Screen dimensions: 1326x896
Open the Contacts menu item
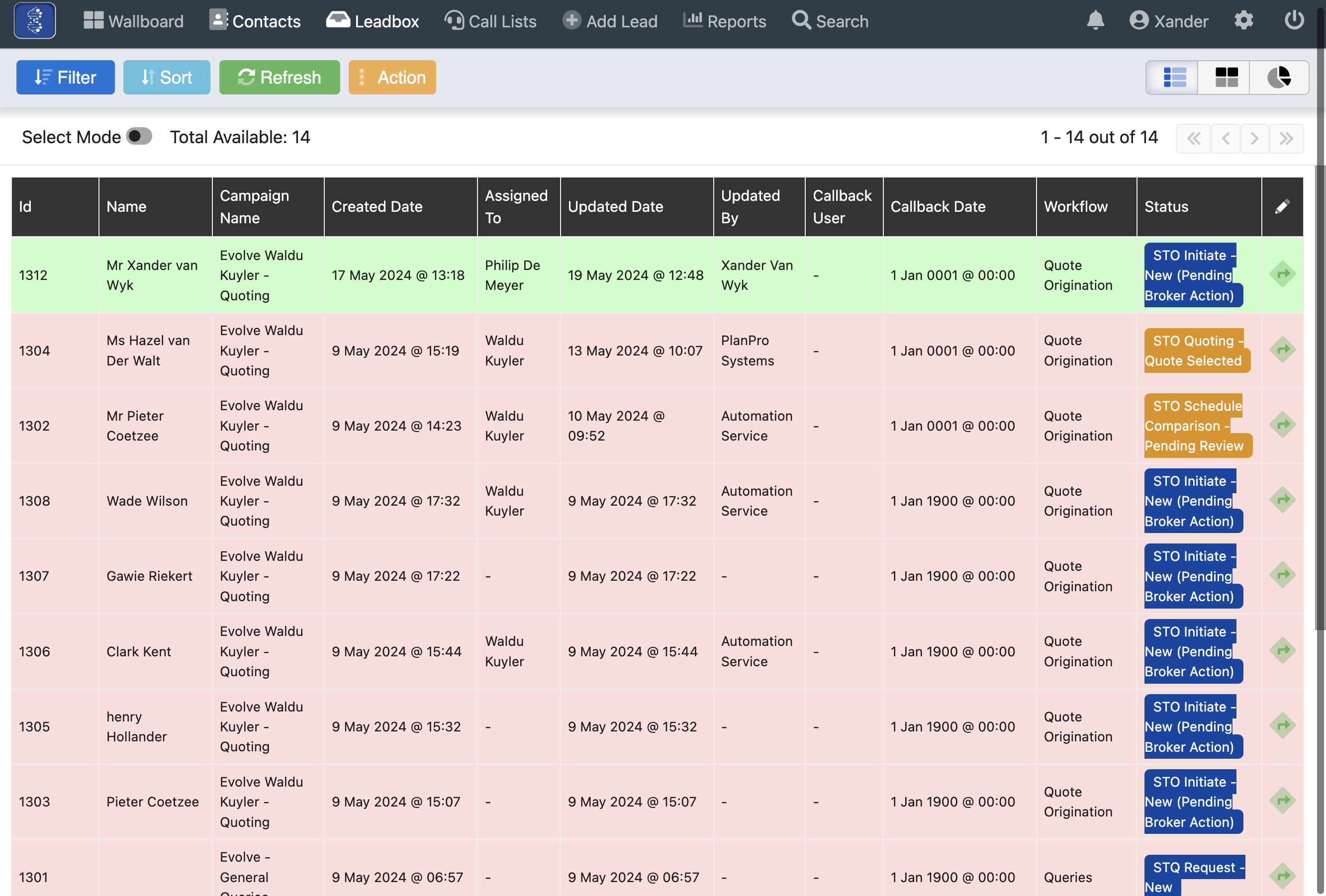click(255, 21)
